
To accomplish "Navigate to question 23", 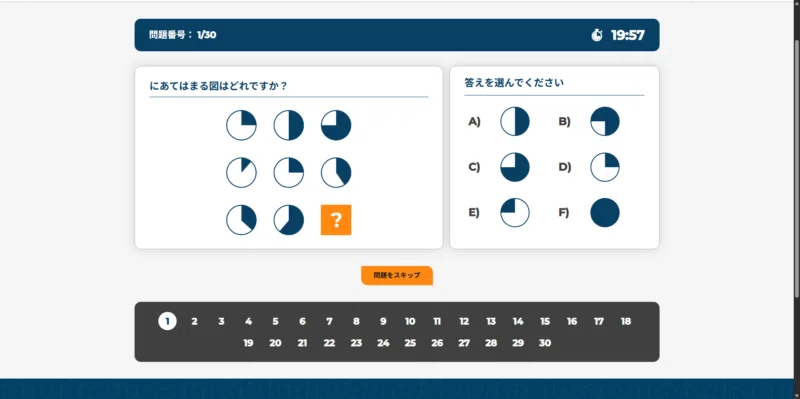I will [x=356, y=343].
